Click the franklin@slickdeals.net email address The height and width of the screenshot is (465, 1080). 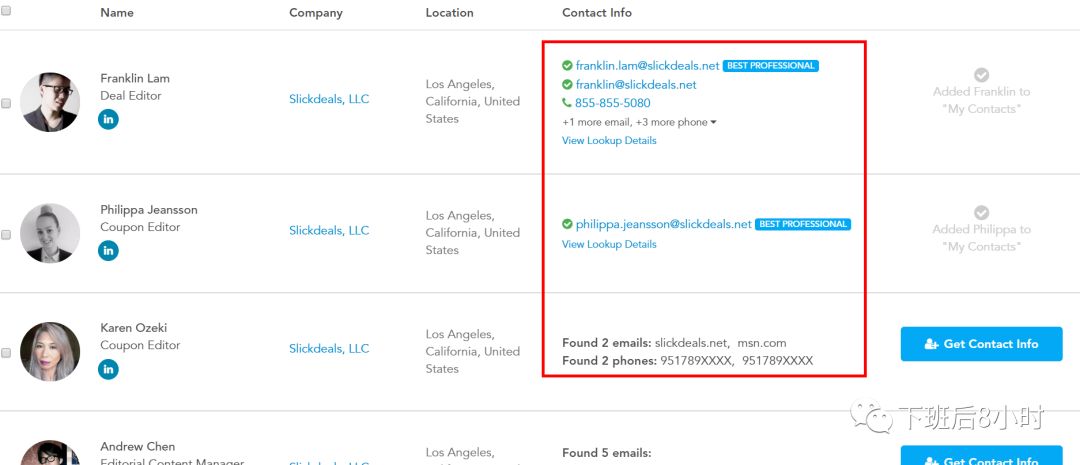636,85
